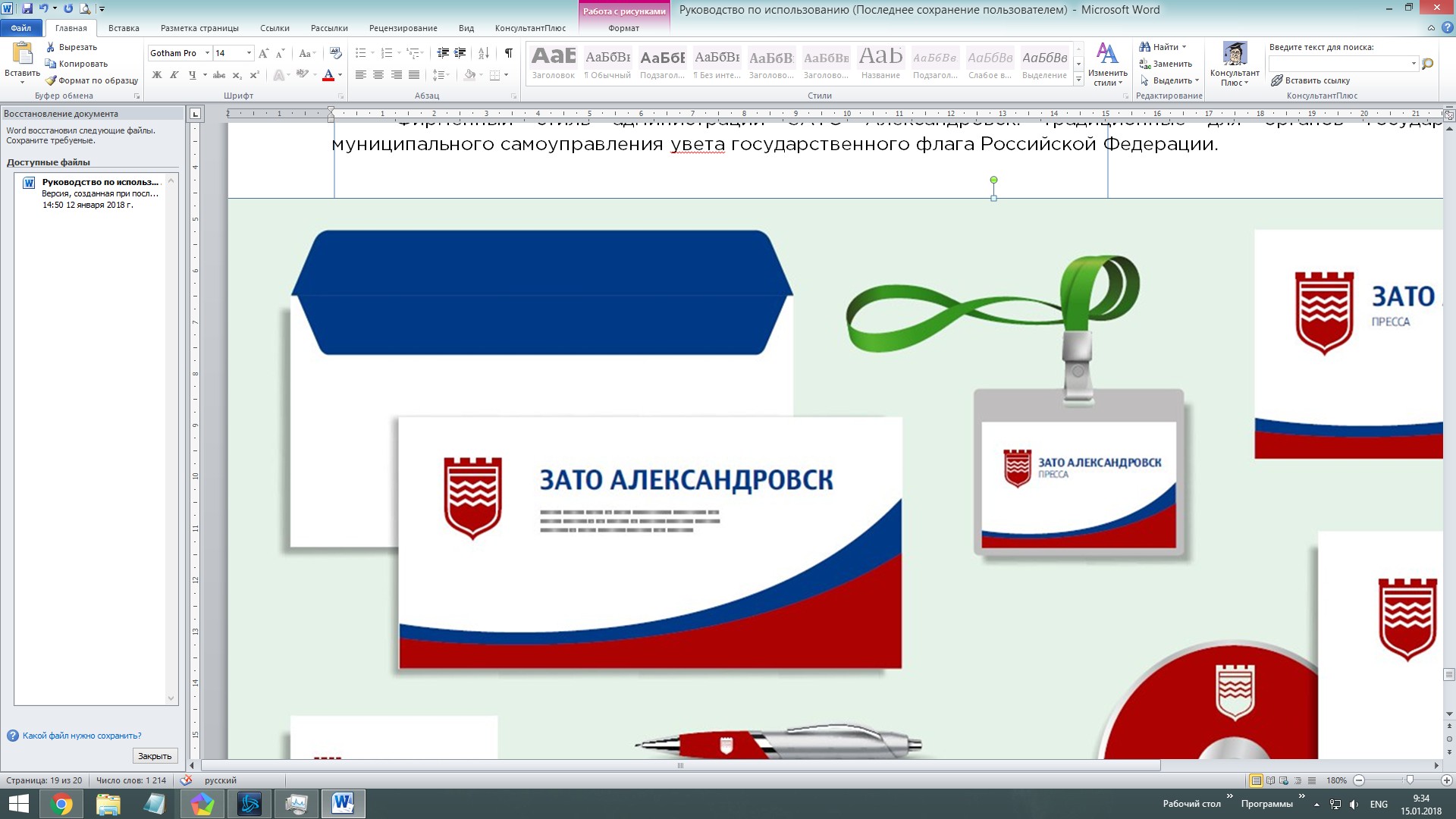The height and width of the screenshot is (819, 1456).
Task: Apply bulleted list formatting
Action: pos(361,53)
